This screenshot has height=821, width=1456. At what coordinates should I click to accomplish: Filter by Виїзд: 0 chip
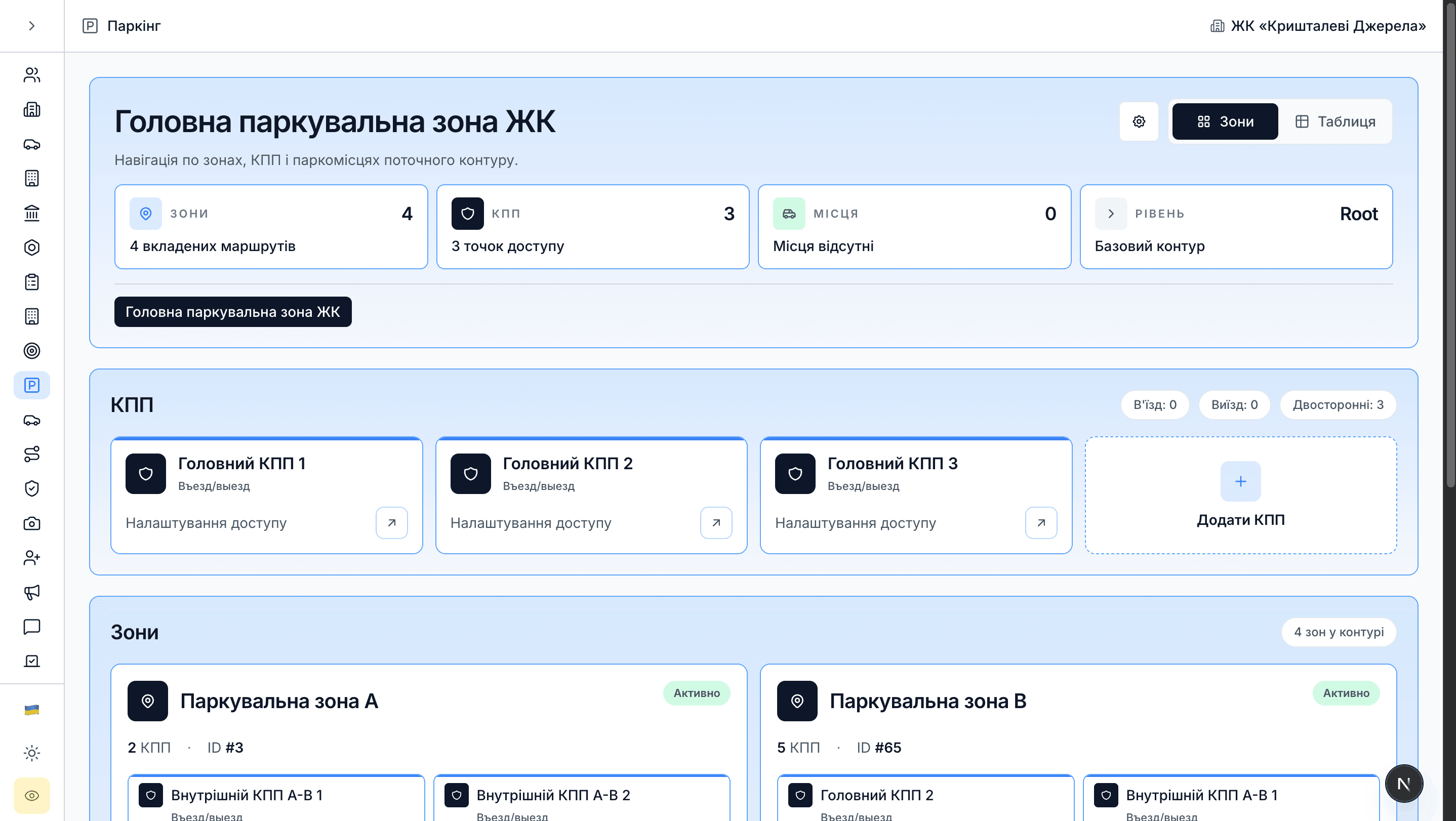[x=1234, y=404]
